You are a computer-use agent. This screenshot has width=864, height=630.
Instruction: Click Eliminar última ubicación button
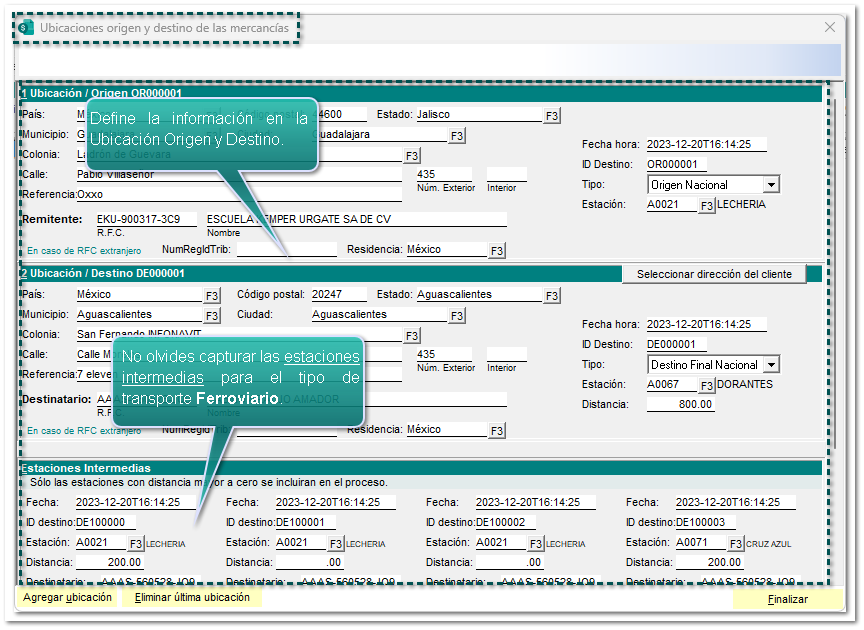(192, 598)
